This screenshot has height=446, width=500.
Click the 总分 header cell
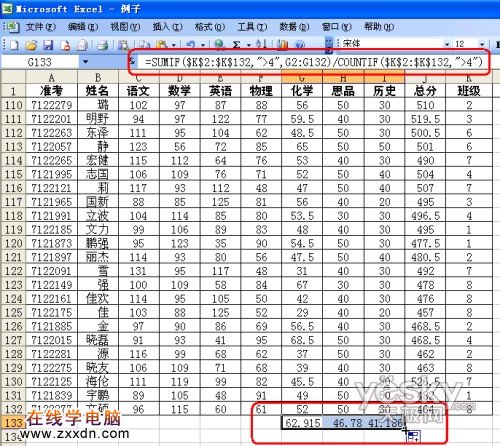pyautogui.click(x=425, y=91)
